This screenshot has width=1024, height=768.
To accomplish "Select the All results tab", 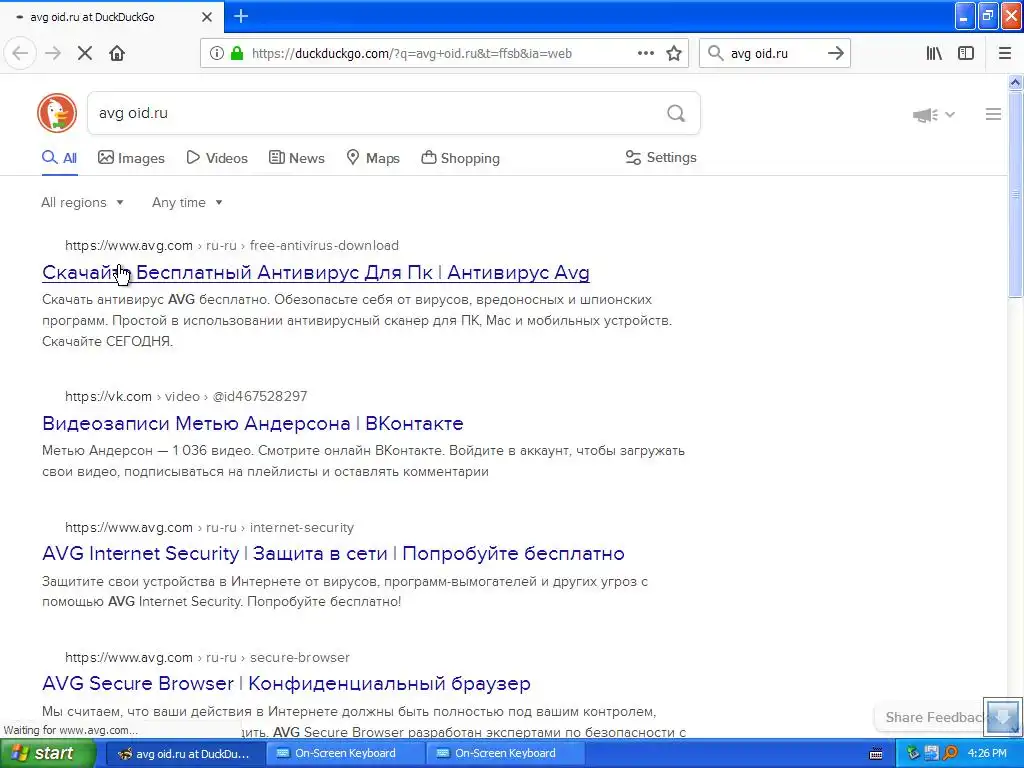I will pyautogui.click(x=59, y=158).
